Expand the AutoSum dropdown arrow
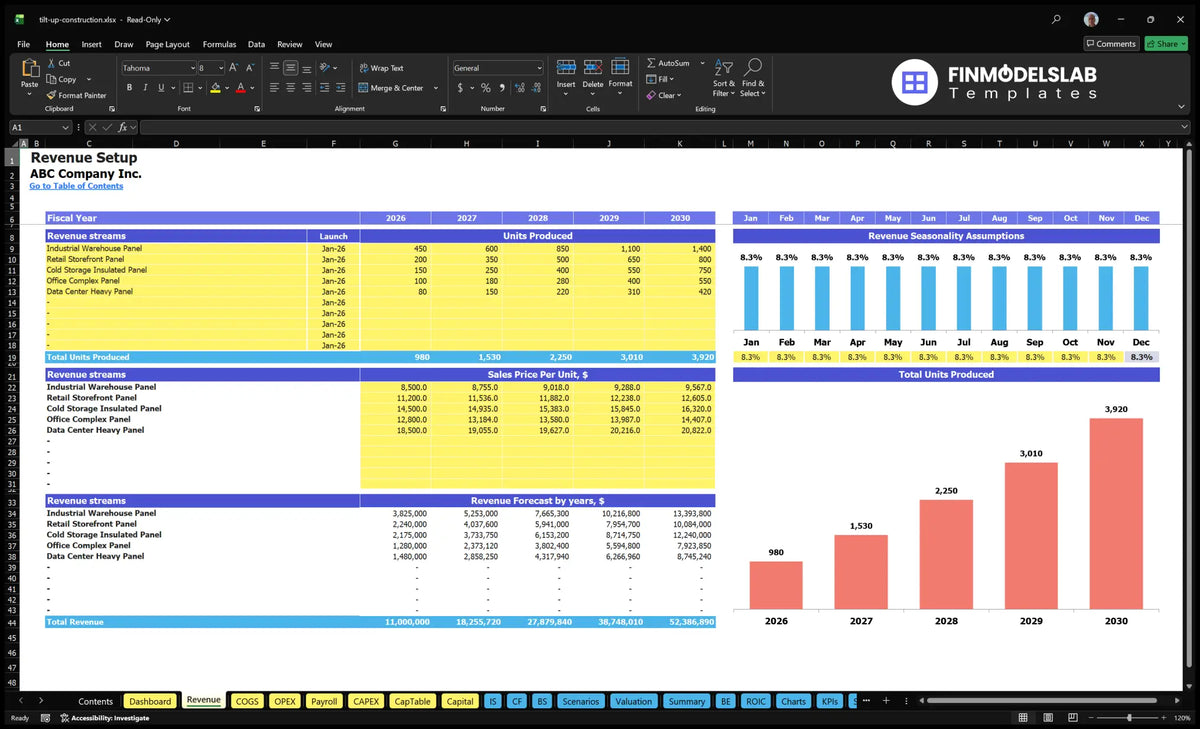The image size is (1200, 729). click(702, 63)
